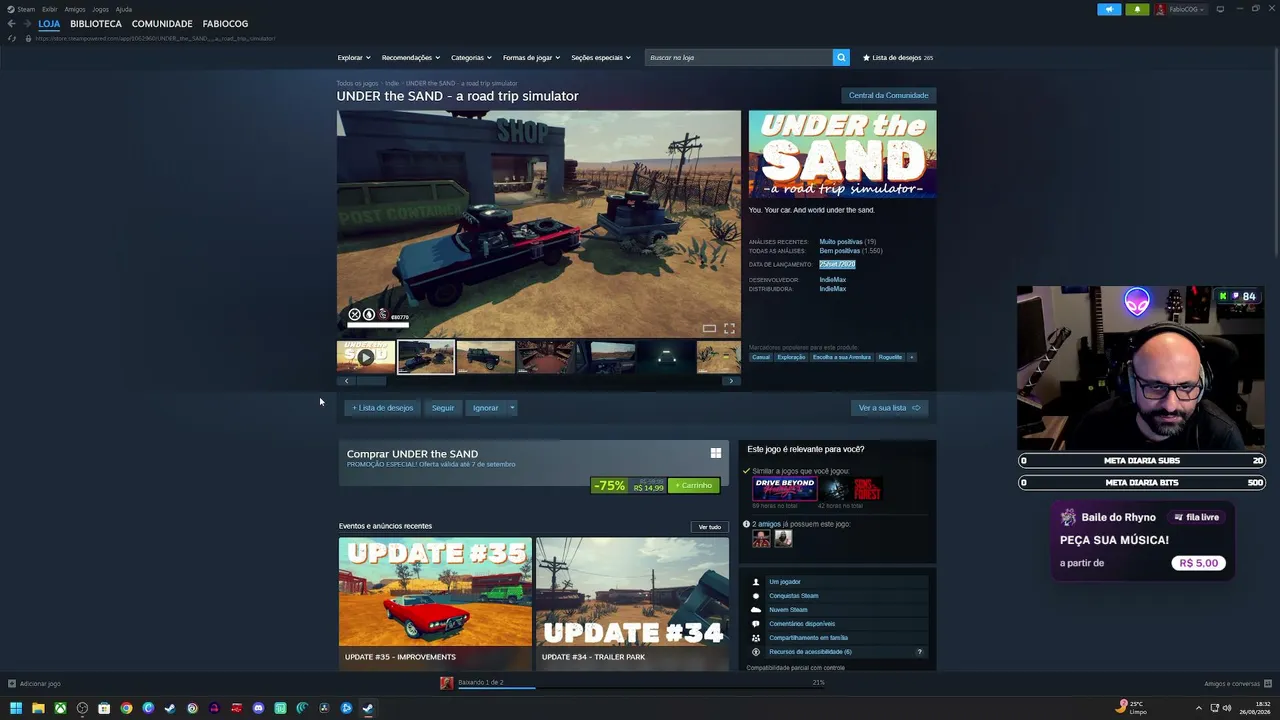Open the Steam announcements megaphone icon
This screenshot has width=1280, height=720.
(x=1109, y=9)
